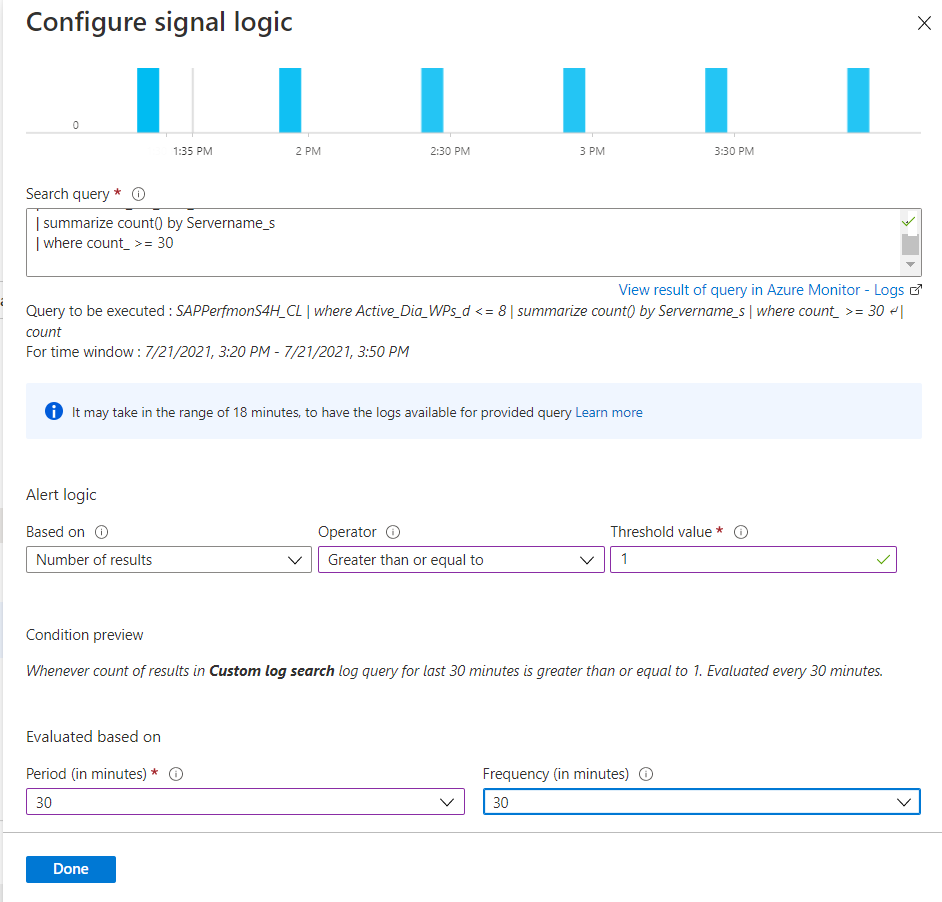Open the Based on dropdown
942x902 pixels.
[169, 559]
